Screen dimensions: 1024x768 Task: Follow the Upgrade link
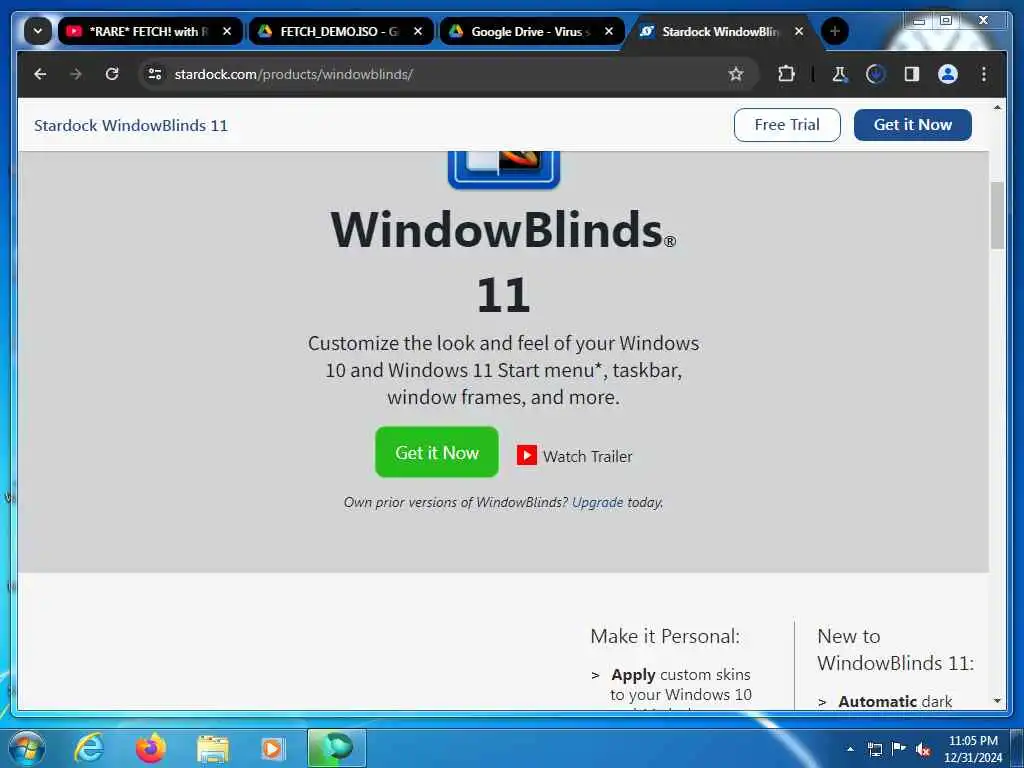pos(598,502)
